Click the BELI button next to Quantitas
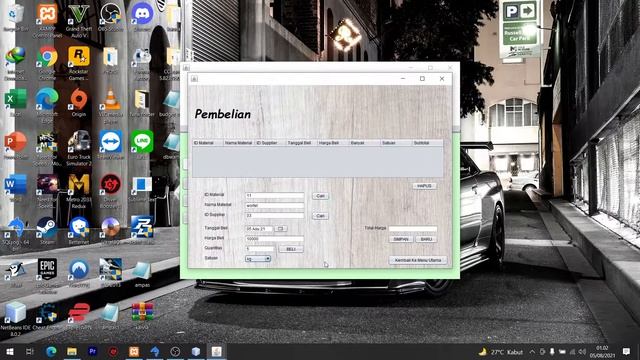640x360 pixels. coord(291,249)
